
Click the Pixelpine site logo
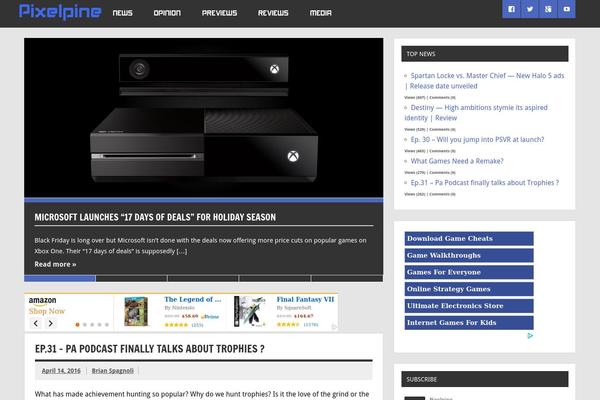pyautogui.click(x=60, y=12)
